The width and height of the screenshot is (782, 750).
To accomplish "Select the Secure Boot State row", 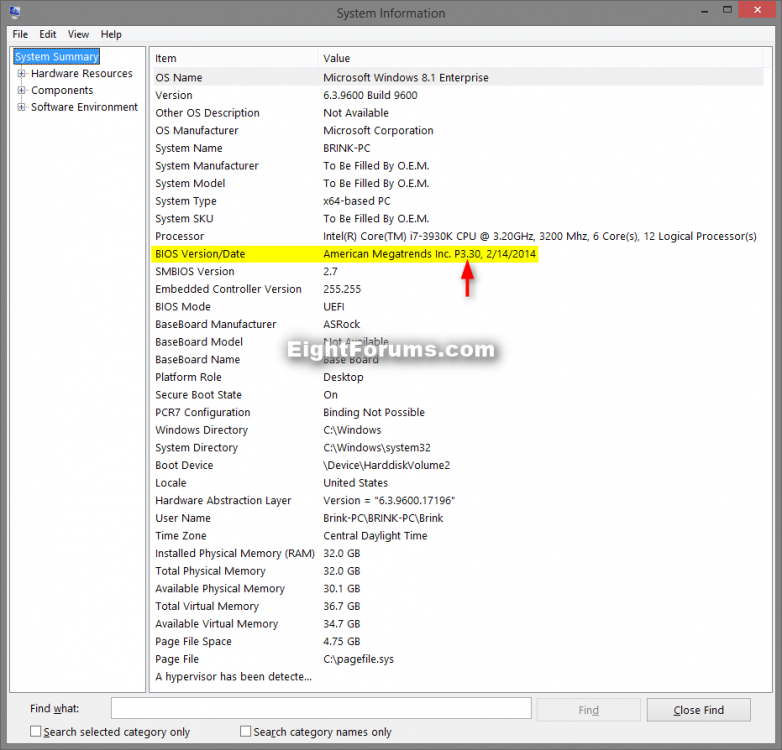I will pos(457,395).
